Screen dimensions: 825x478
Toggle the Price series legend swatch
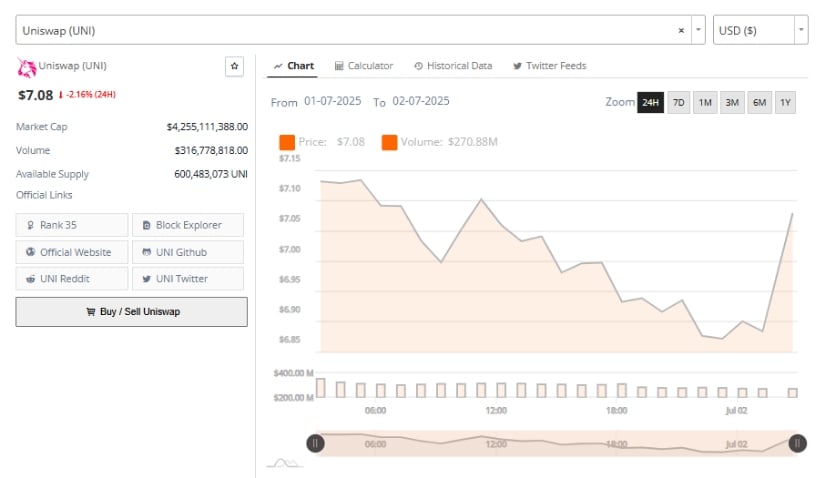coord(287,142)
